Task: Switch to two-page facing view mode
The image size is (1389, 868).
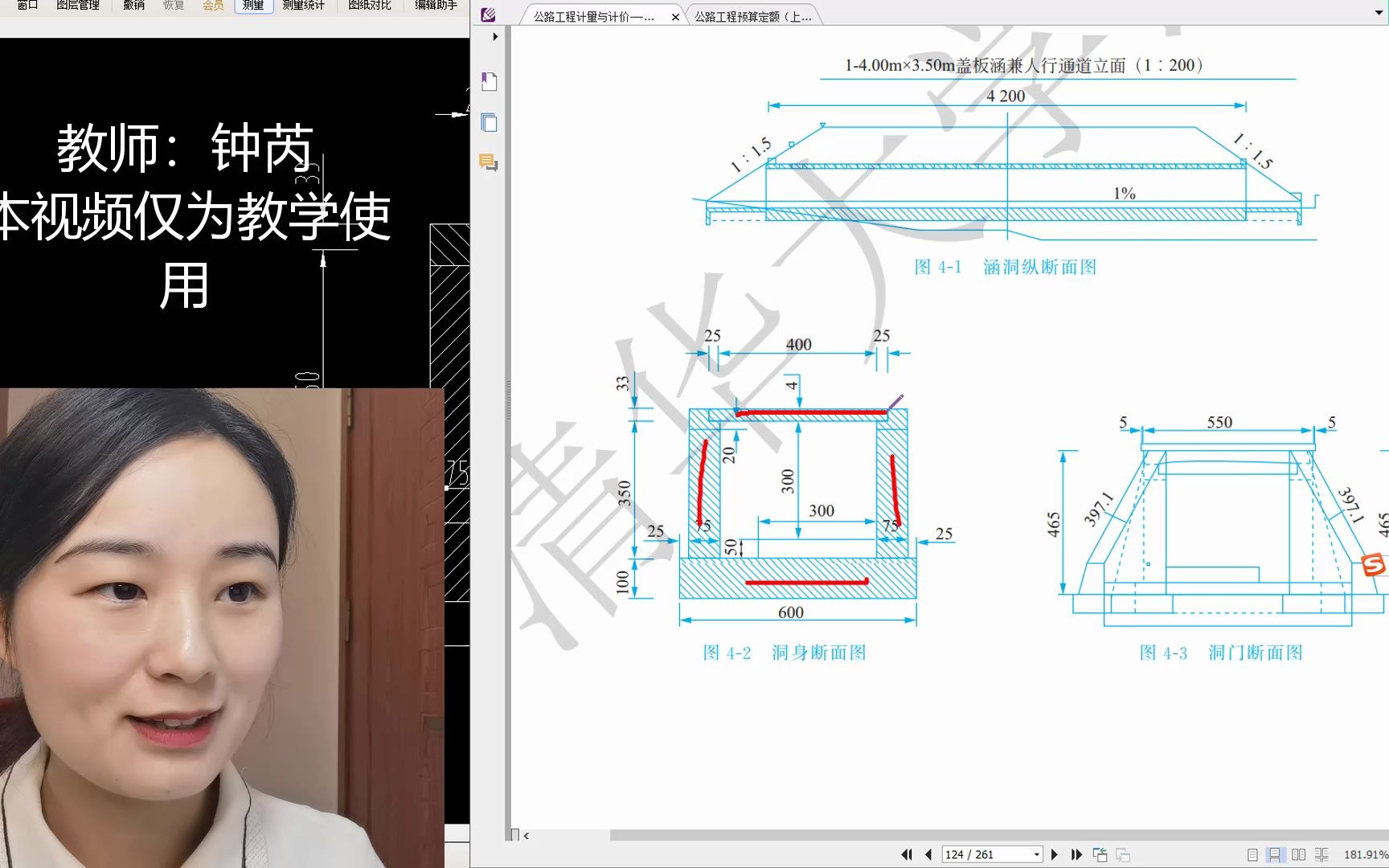Action: pyautogui.click(x=1298, y=854)
